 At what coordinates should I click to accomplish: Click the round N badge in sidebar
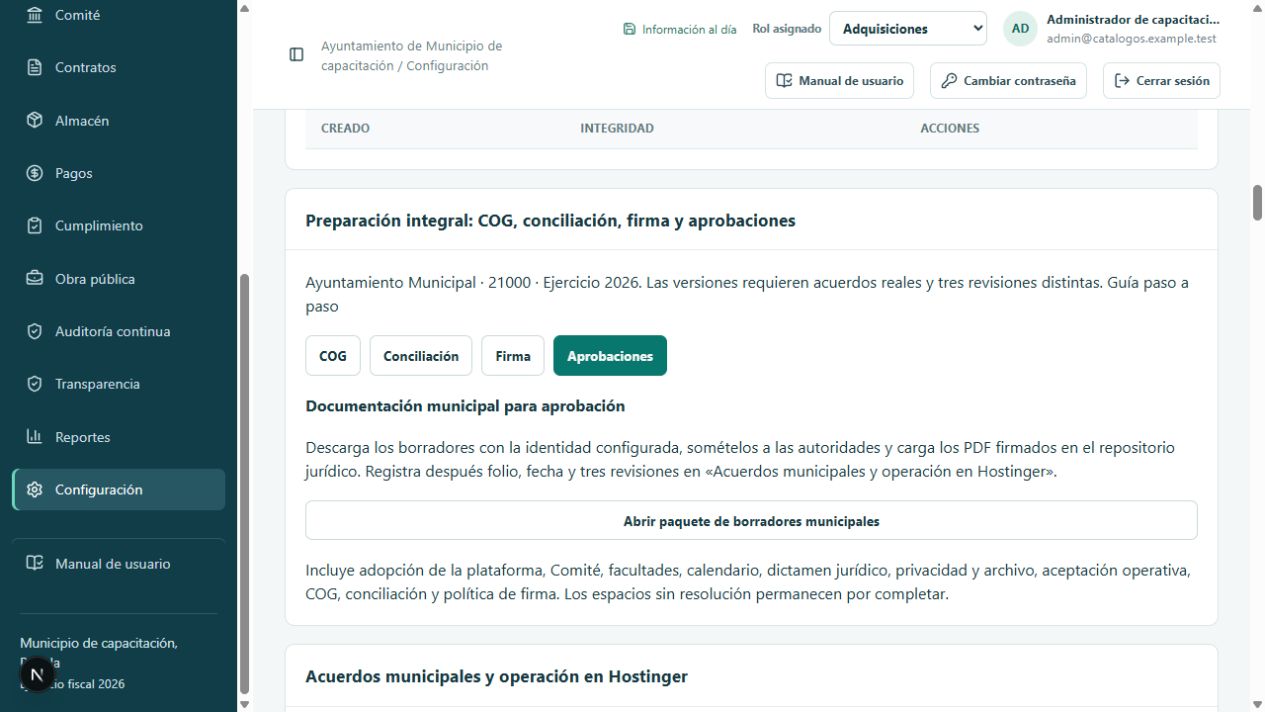pos(37,675)
